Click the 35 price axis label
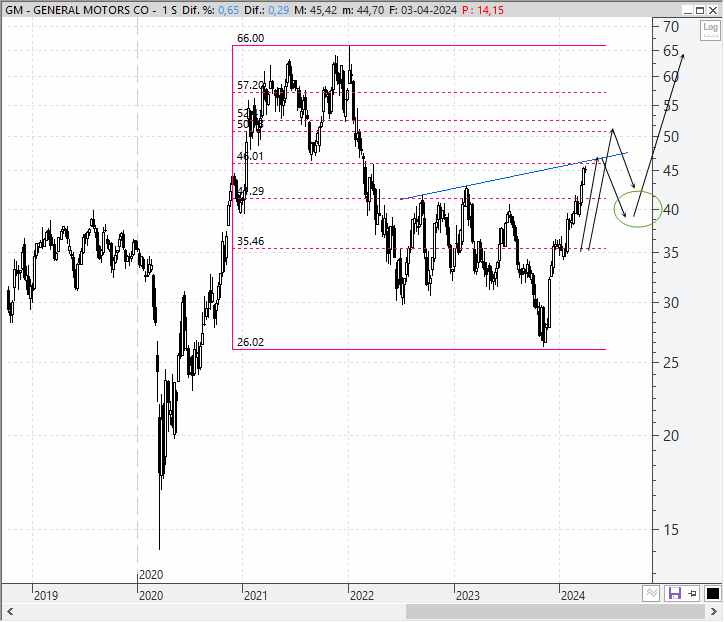 coord(671,253)
